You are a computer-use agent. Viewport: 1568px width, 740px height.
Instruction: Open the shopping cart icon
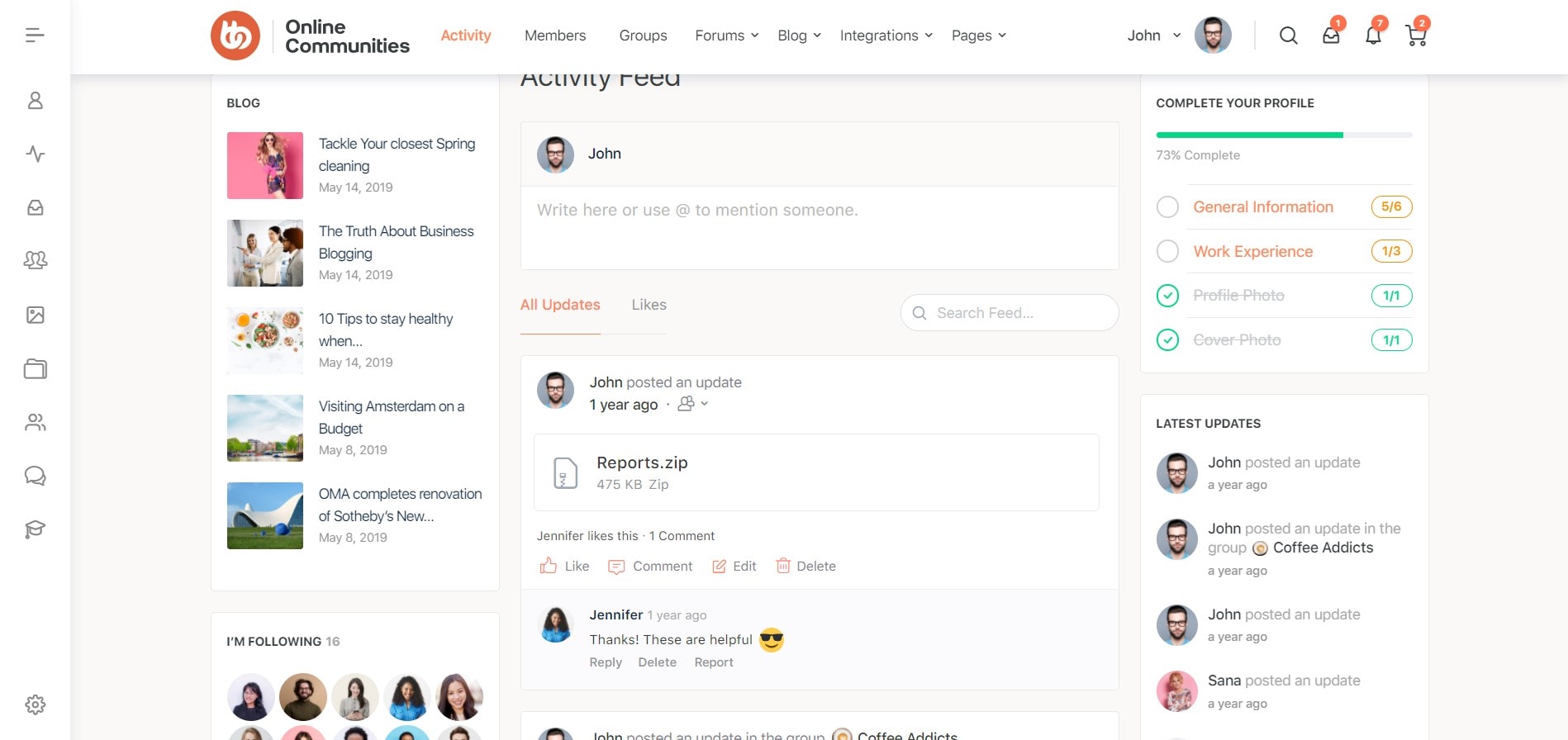point(1416,36)
